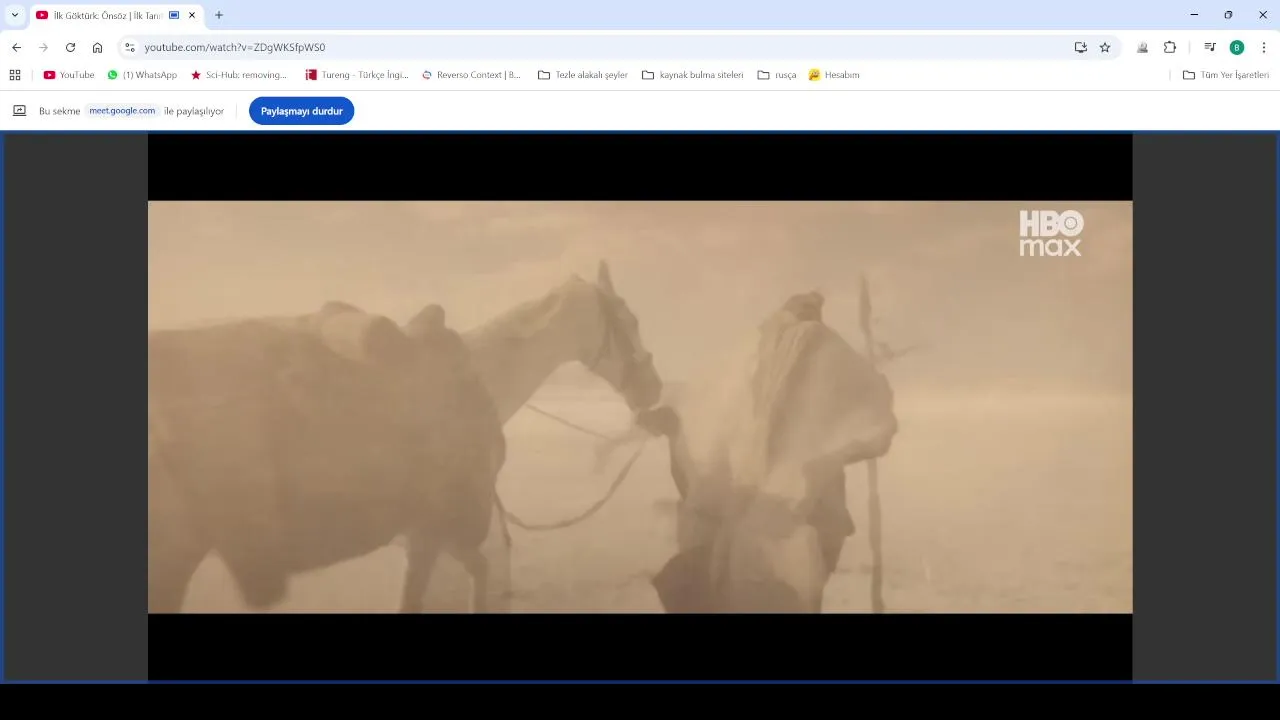Click Paylaşmayı durdur button

301,111
